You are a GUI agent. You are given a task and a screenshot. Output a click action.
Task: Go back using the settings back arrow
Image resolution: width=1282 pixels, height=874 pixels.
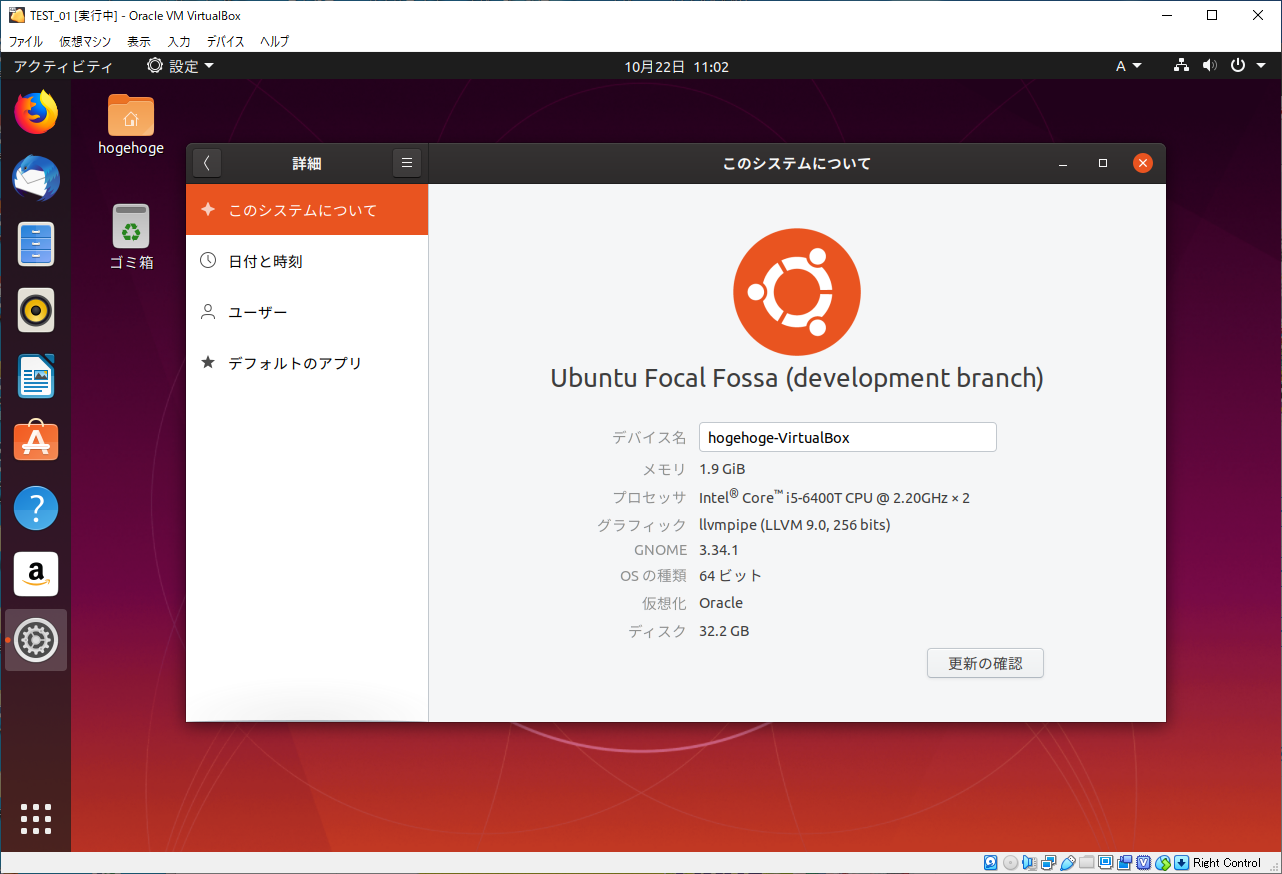206,163
